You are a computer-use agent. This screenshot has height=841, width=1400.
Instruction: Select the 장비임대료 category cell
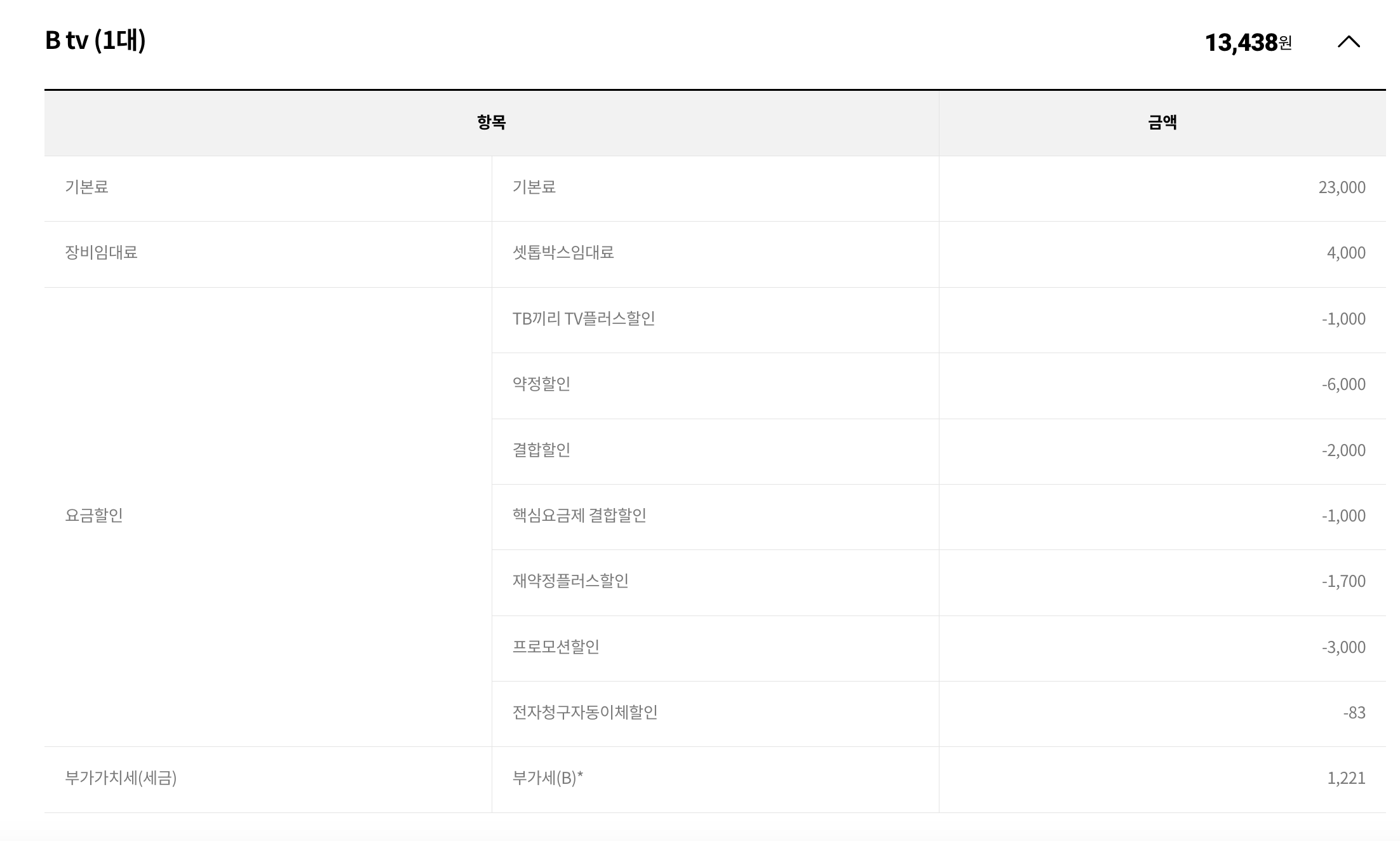101,253
